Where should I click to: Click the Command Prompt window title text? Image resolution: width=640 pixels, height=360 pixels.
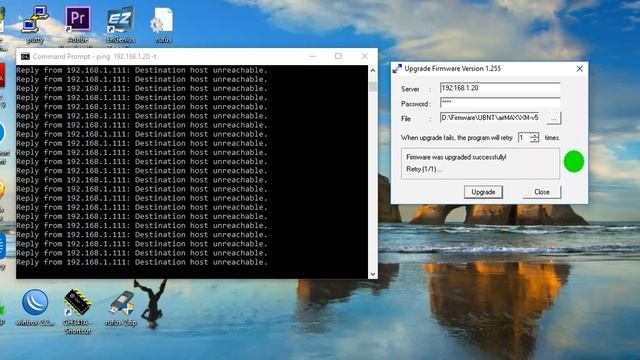(95, 56)
